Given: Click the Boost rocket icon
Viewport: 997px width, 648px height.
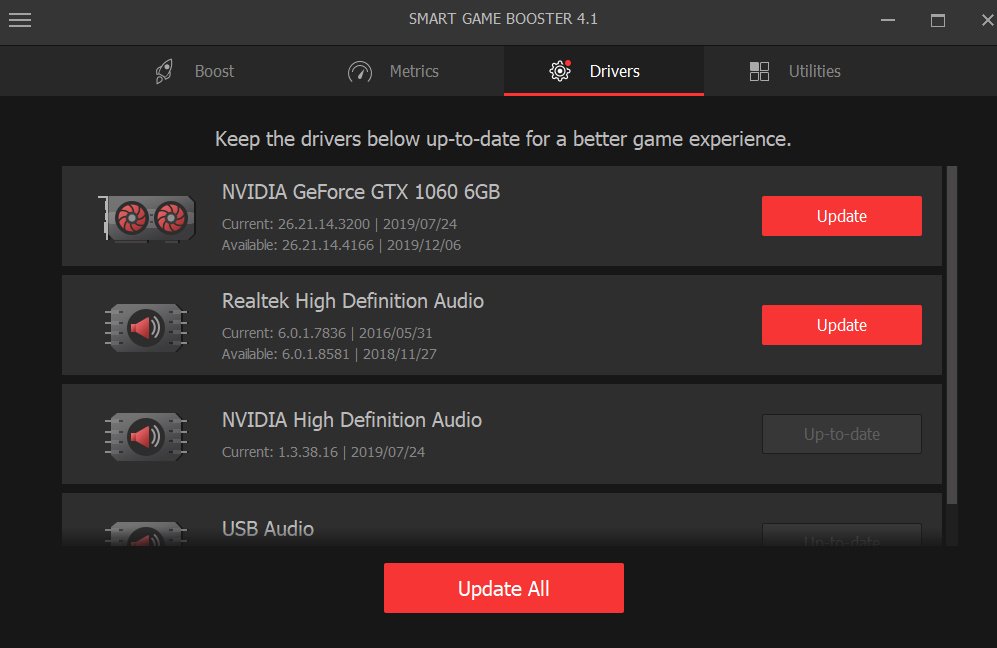Looking at the screenshot, I should click(166, 72).
